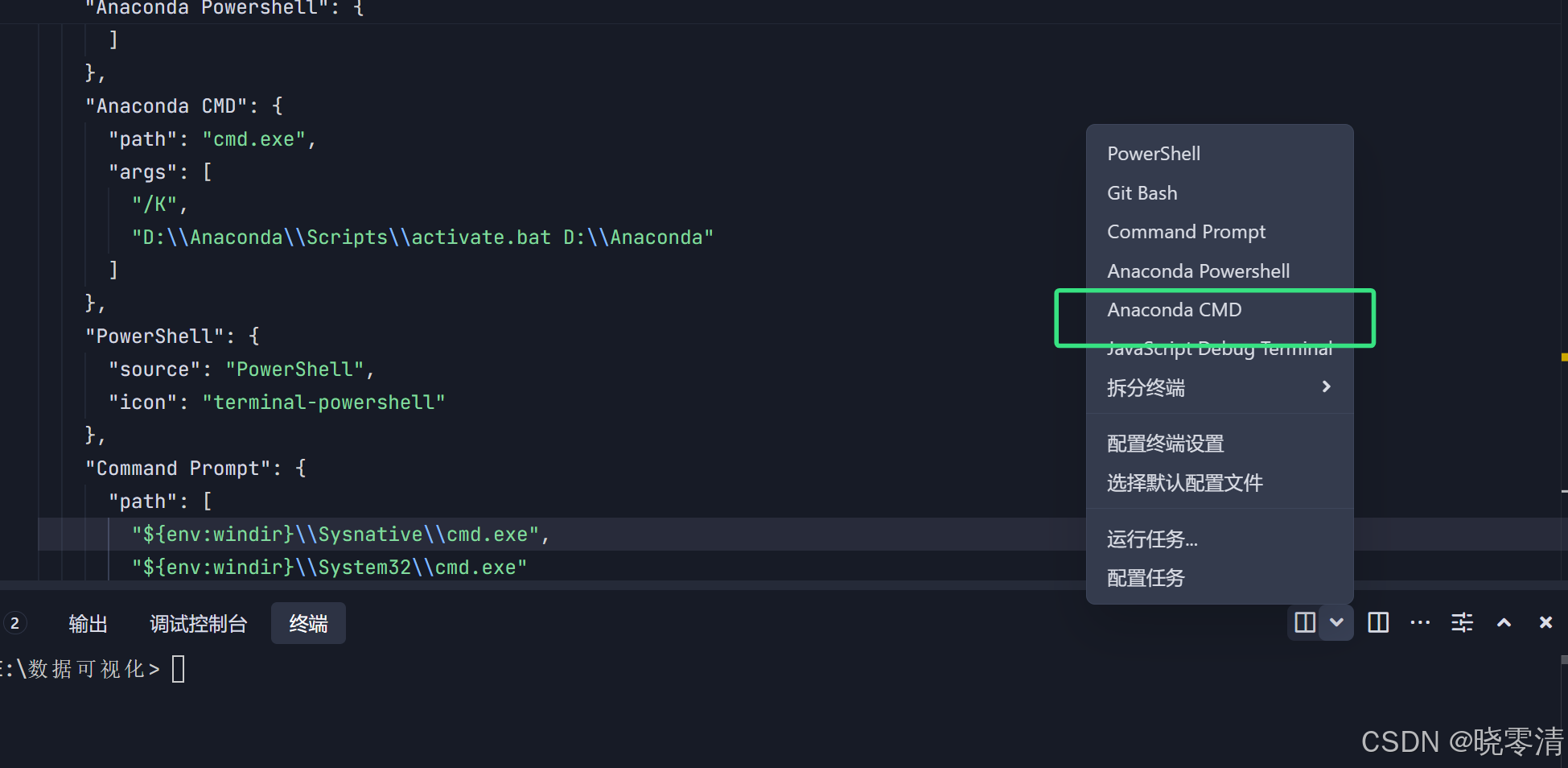Image resolution: width=1568 pixels, height=768 pixels.
Task: Click 配置终端设置 in the menu
Action: coord(1165,443)
